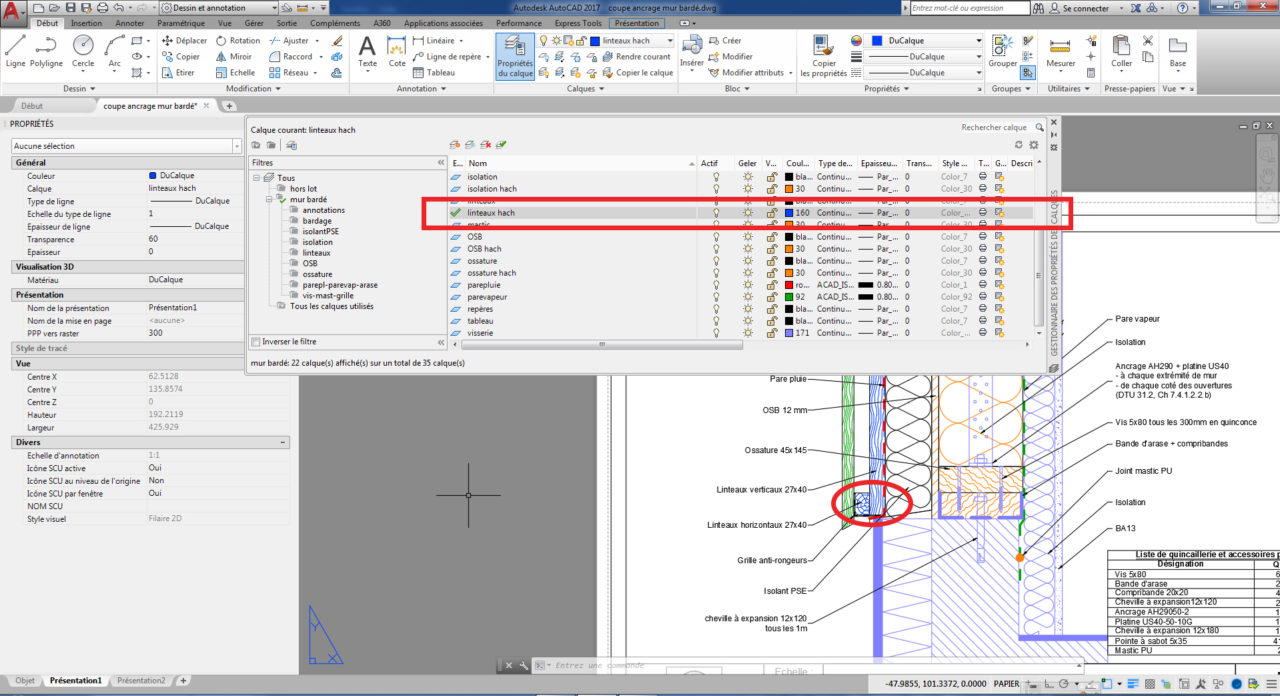
Task: Click Créer block button
Action: (x=726, y=41)
